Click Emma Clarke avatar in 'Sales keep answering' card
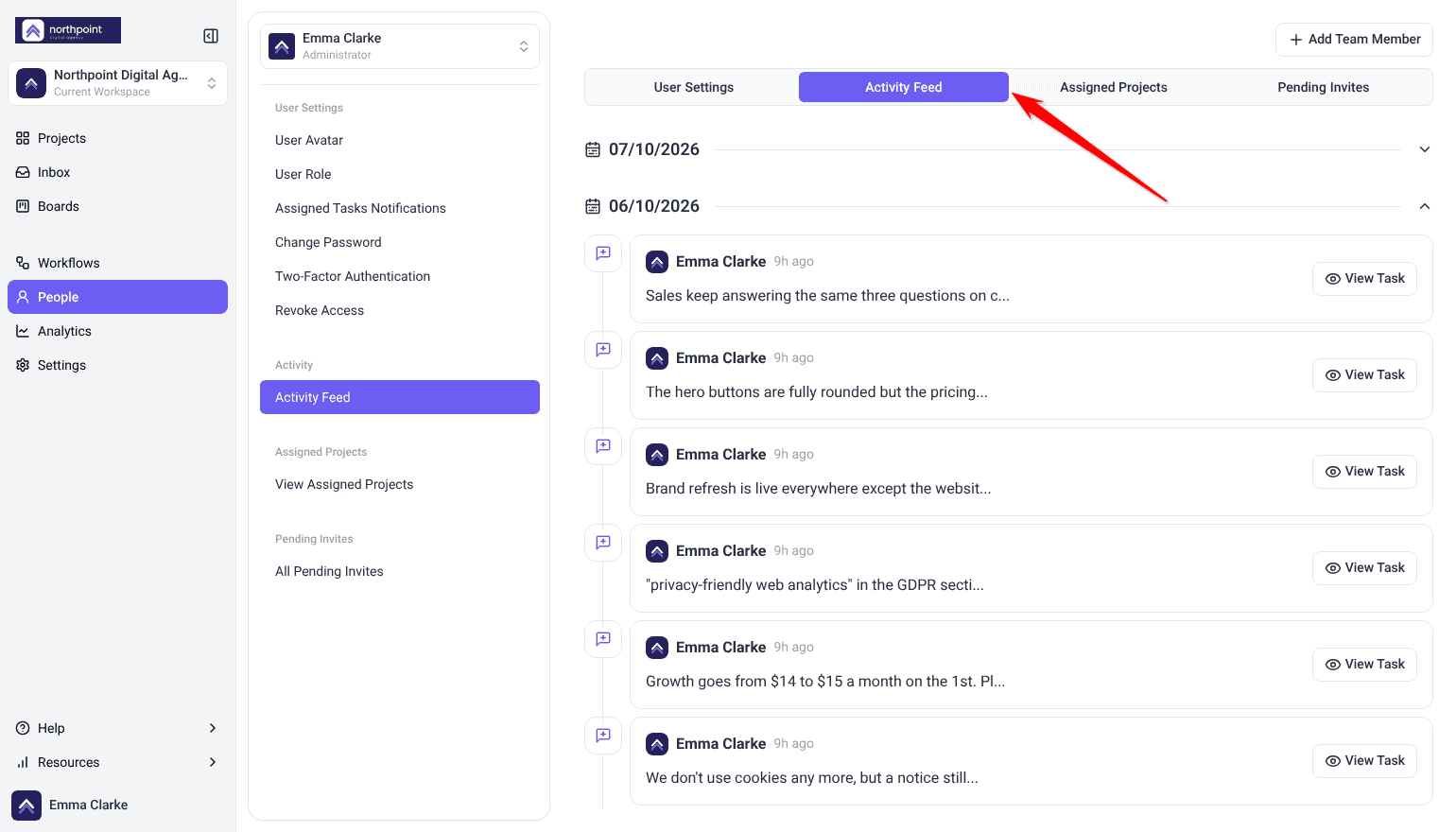1456x832 pixels. coord(657,262)
